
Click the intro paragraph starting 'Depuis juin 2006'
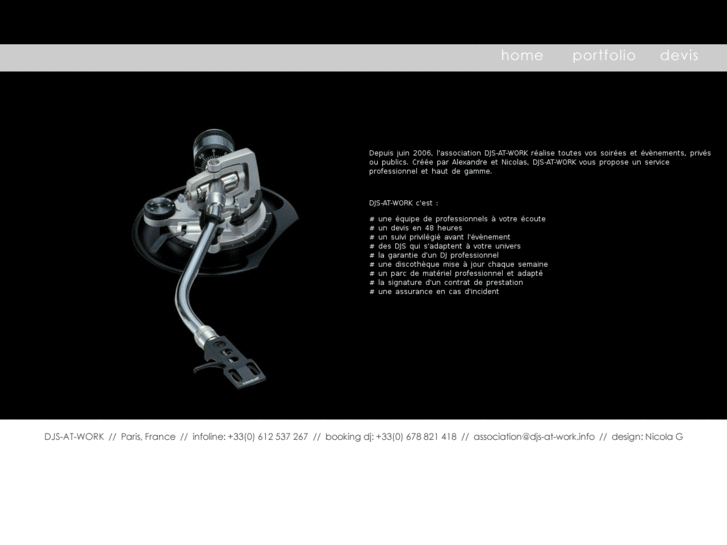[x=540, y=162]
